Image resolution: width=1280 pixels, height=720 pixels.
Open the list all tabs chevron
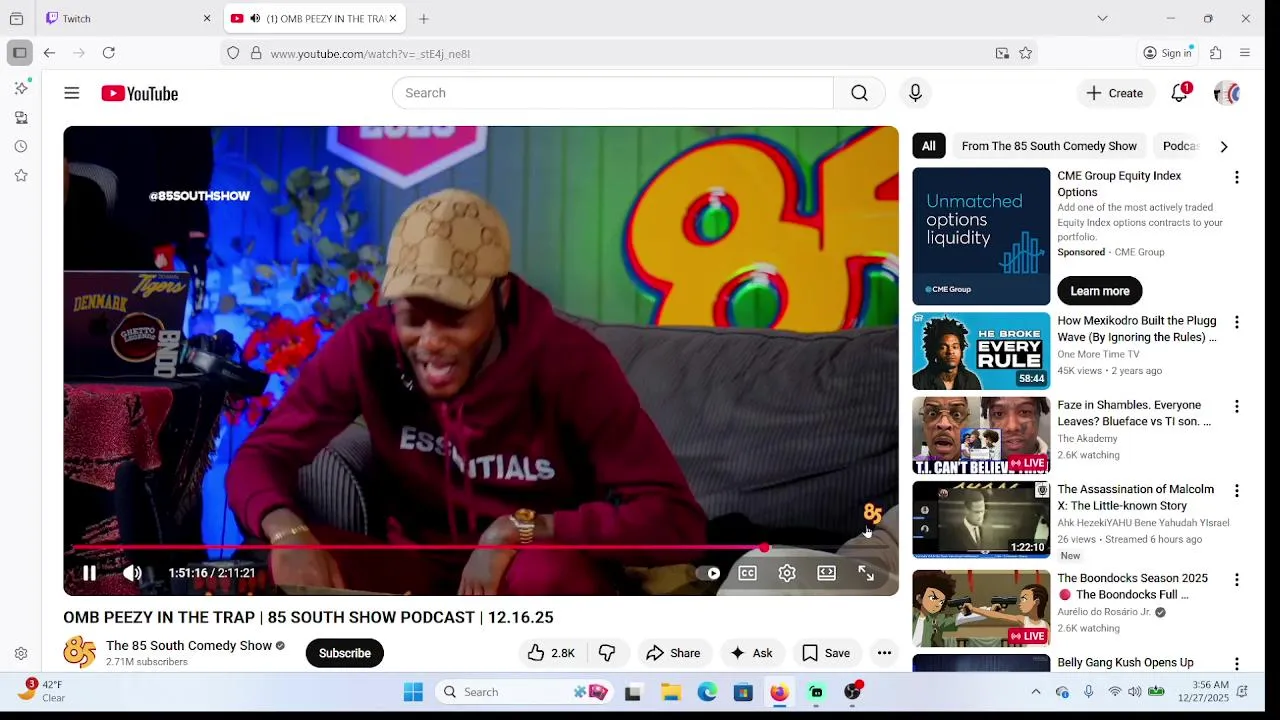[1102, 18]
